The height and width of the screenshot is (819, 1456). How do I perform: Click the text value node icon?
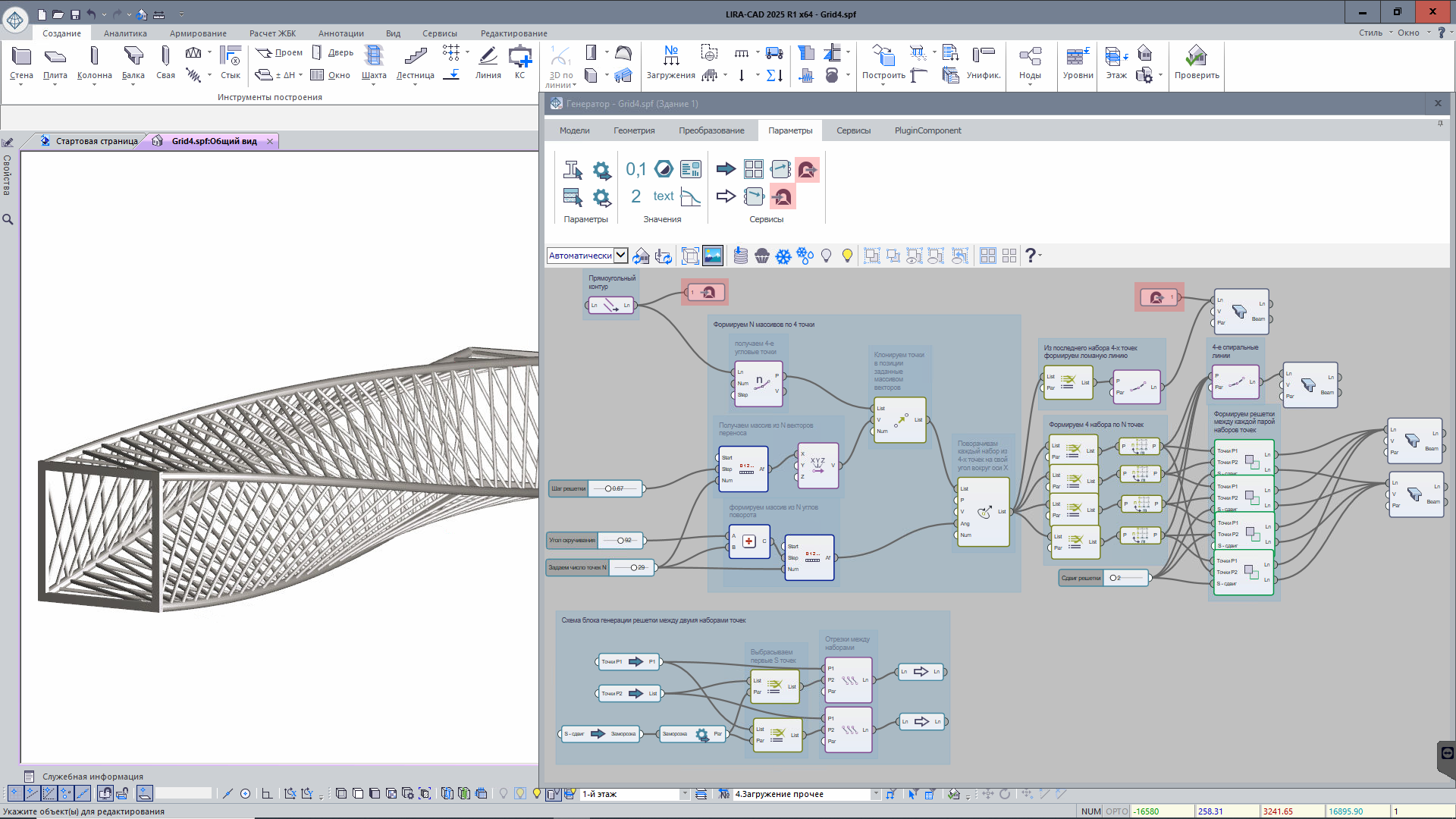point(664,196)
